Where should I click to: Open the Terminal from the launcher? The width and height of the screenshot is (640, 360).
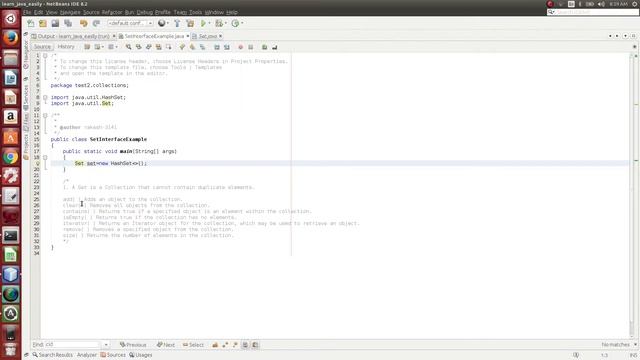[11, 236]
